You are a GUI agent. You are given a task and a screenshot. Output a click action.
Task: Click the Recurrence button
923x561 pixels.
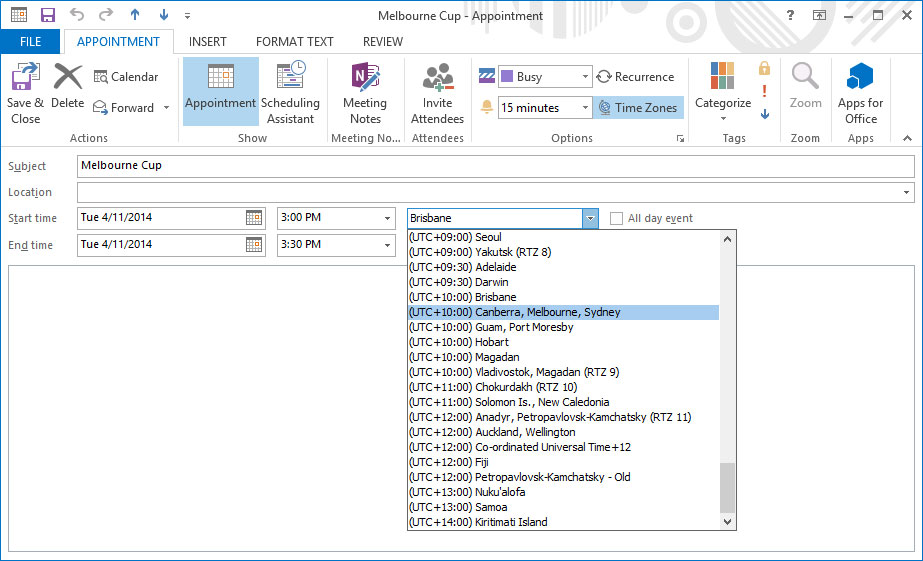click(x=635, y=77)
